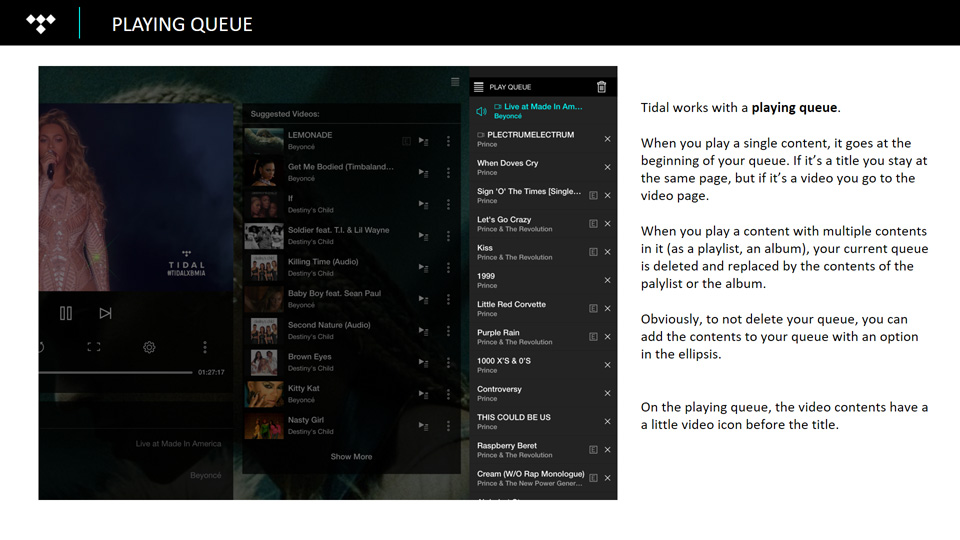Click explicit badge on Purple Rain
Image resolution: width=960 pixels, height=540 pixels.
pos(593,337)
